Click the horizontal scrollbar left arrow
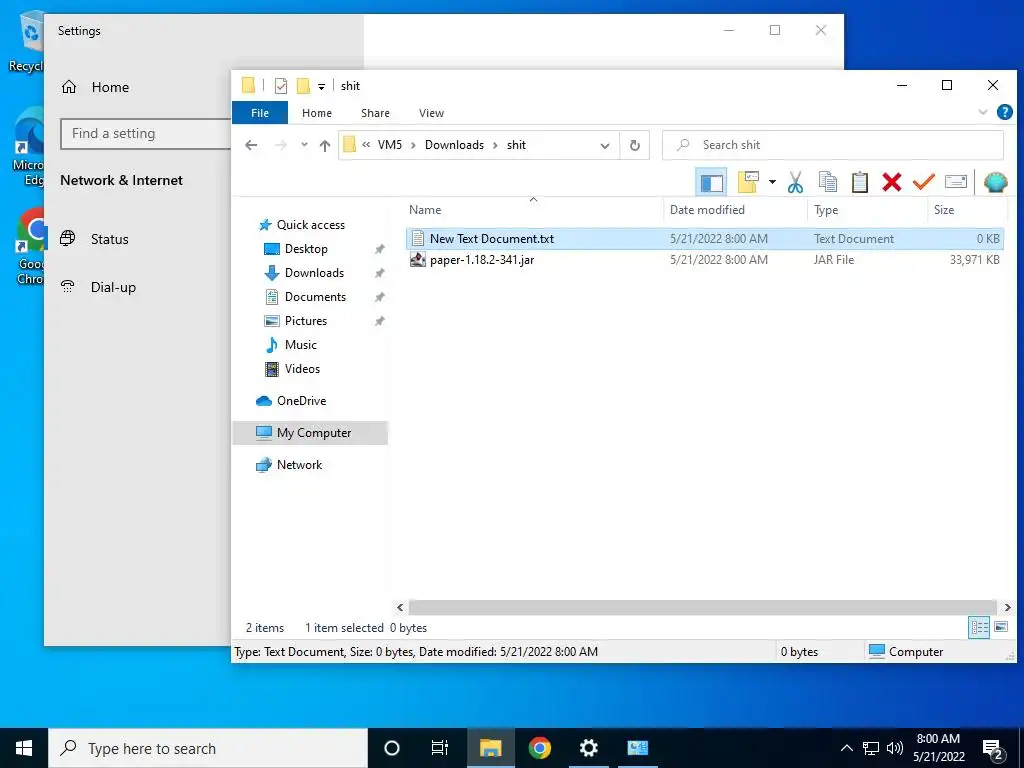 400,607
